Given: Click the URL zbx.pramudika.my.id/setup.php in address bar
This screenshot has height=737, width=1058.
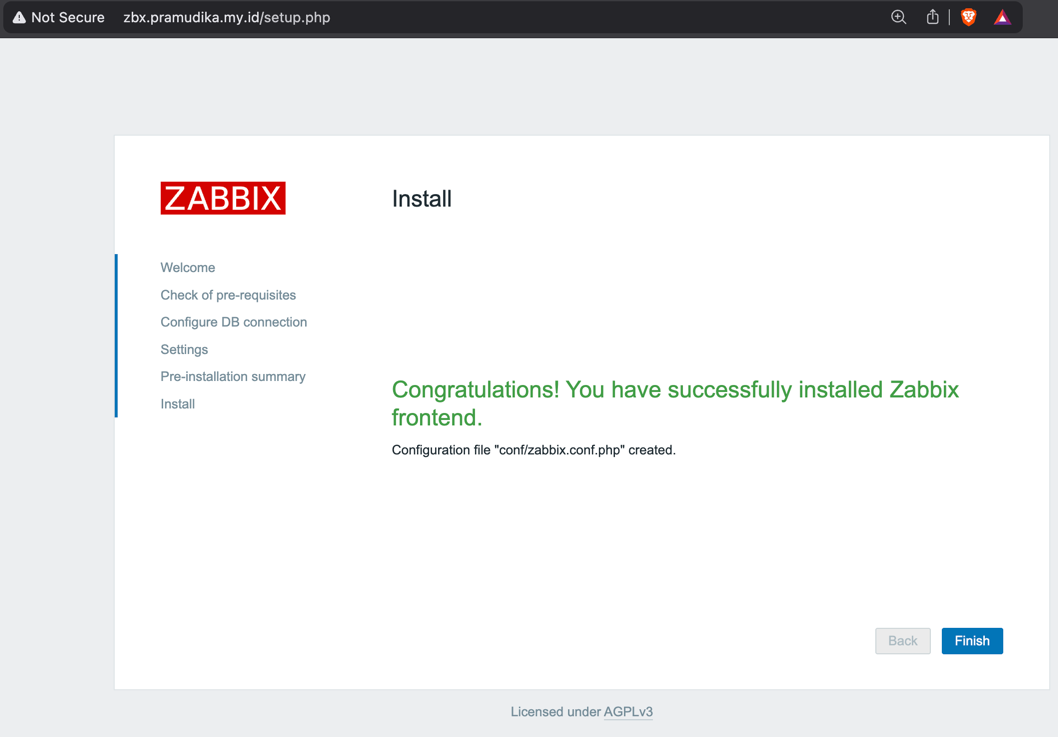Looking at the screenshot, I should tap(227, 18).
